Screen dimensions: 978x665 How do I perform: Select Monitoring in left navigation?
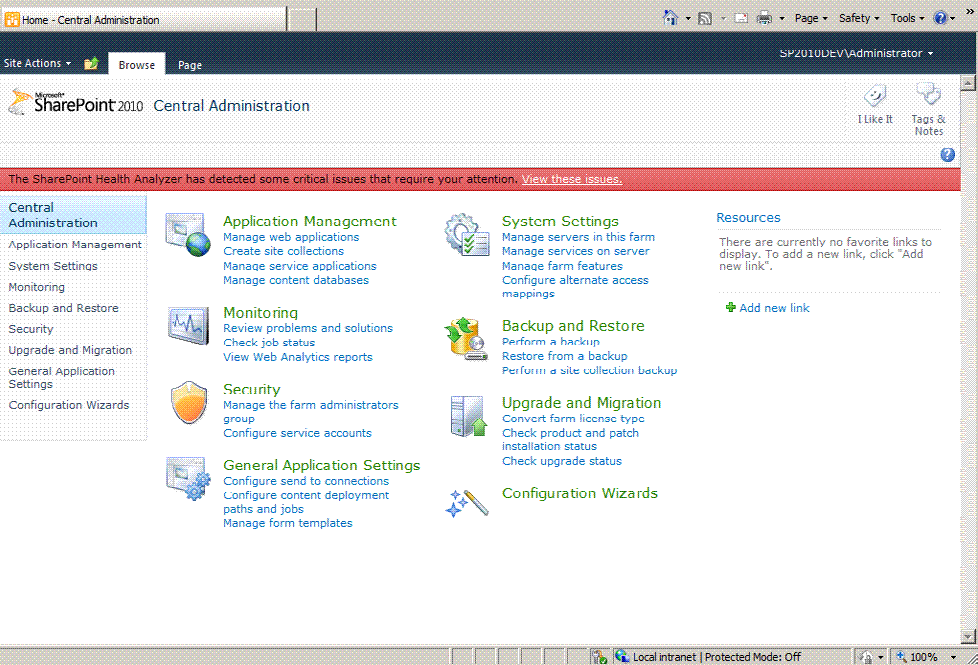pos(37,287)
